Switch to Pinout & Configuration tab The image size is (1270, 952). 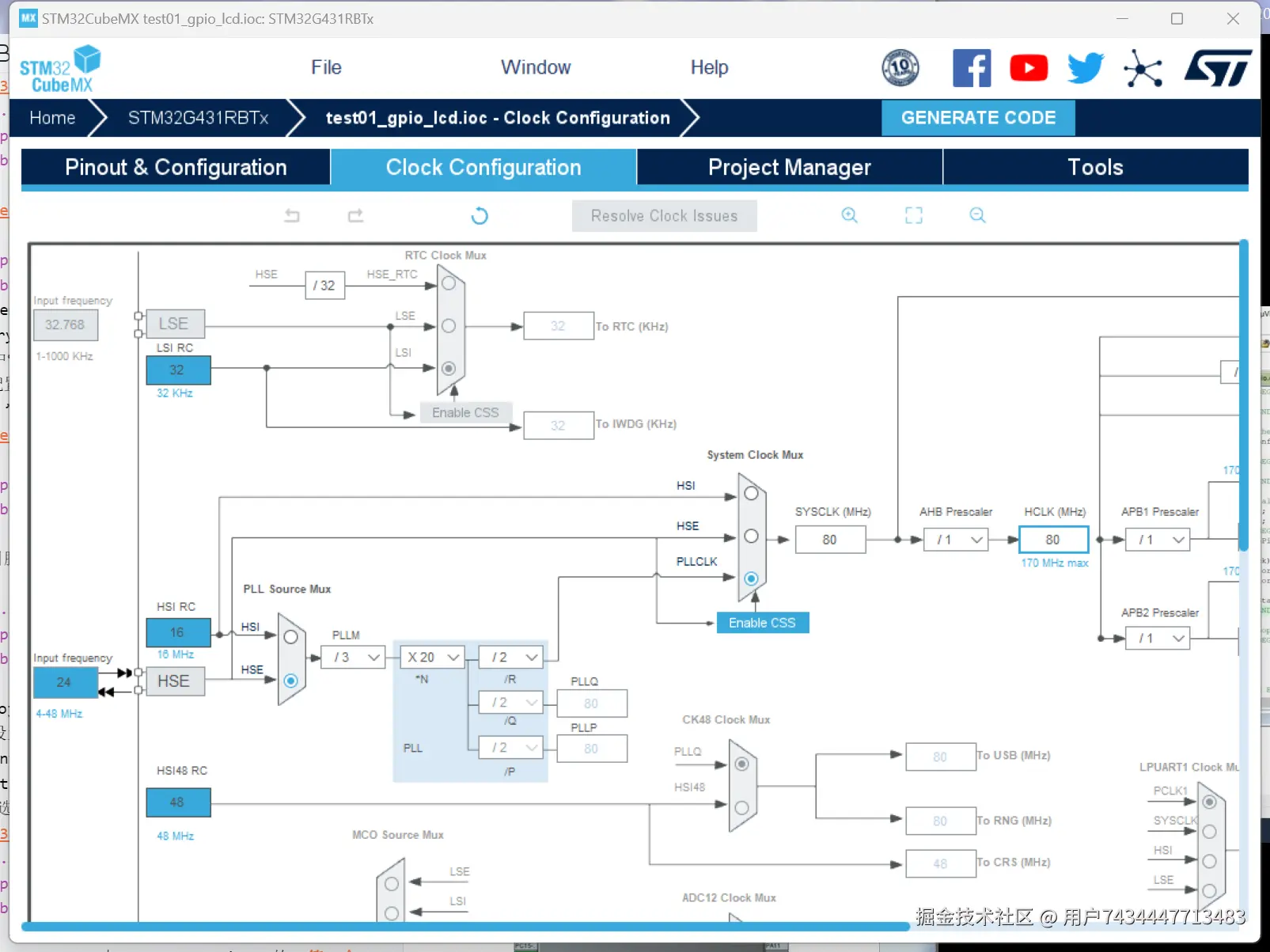pyautogui.click(x=176, y=168)
